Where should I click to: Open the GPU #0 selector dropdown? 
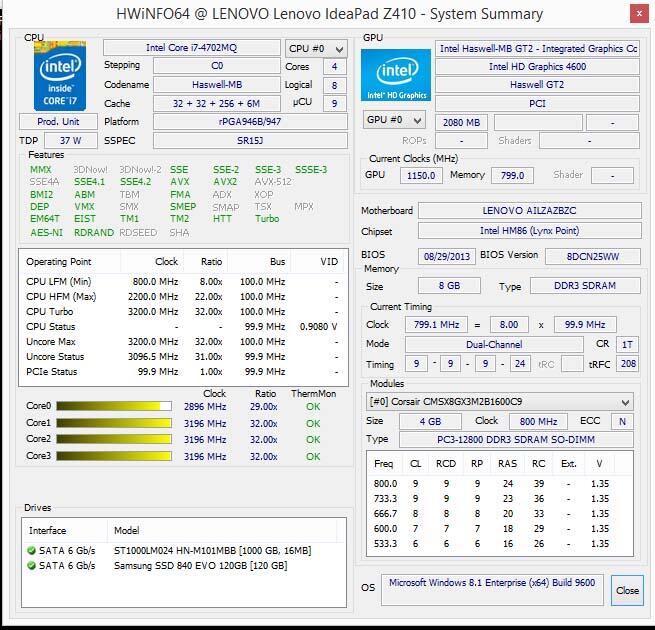pos(394,120)
